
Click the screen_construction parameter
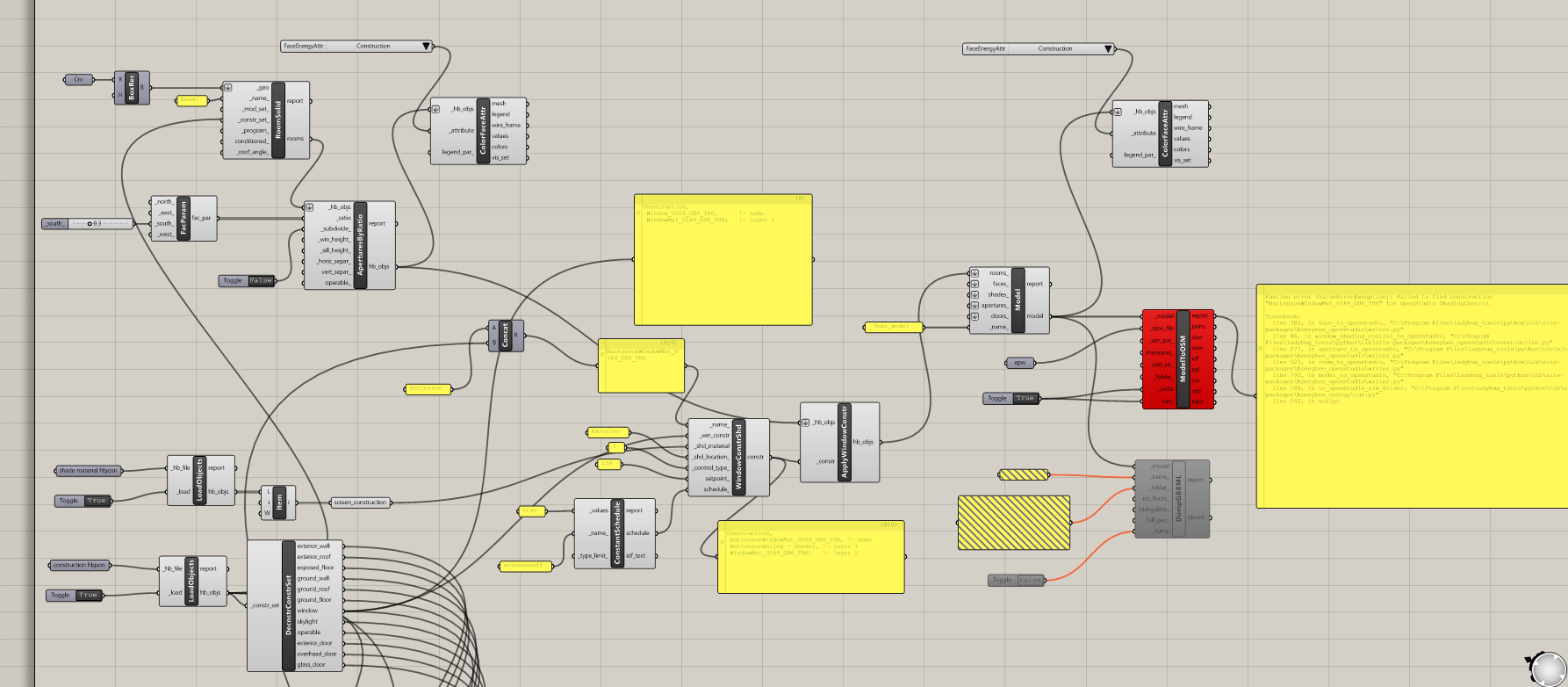point(361,503)
